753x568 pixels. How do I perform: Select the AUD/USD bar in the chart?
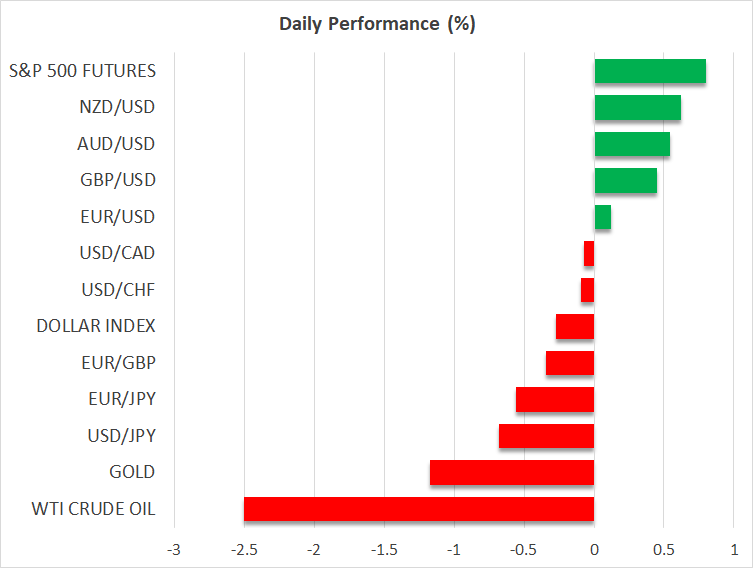click(x=632, y=144)
